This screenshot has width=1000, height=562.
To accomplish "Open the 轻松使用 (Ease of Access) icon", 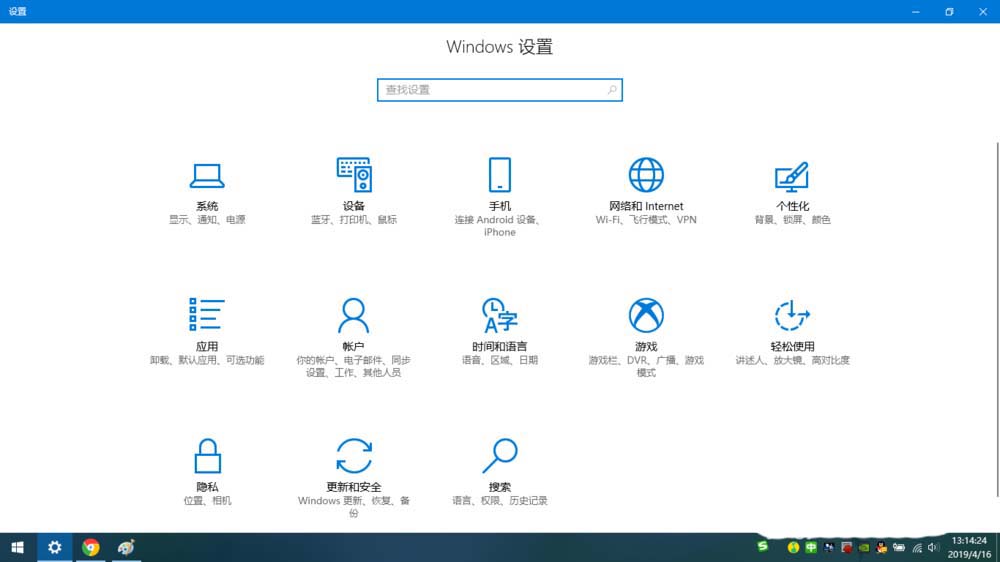I will (792, 315).
